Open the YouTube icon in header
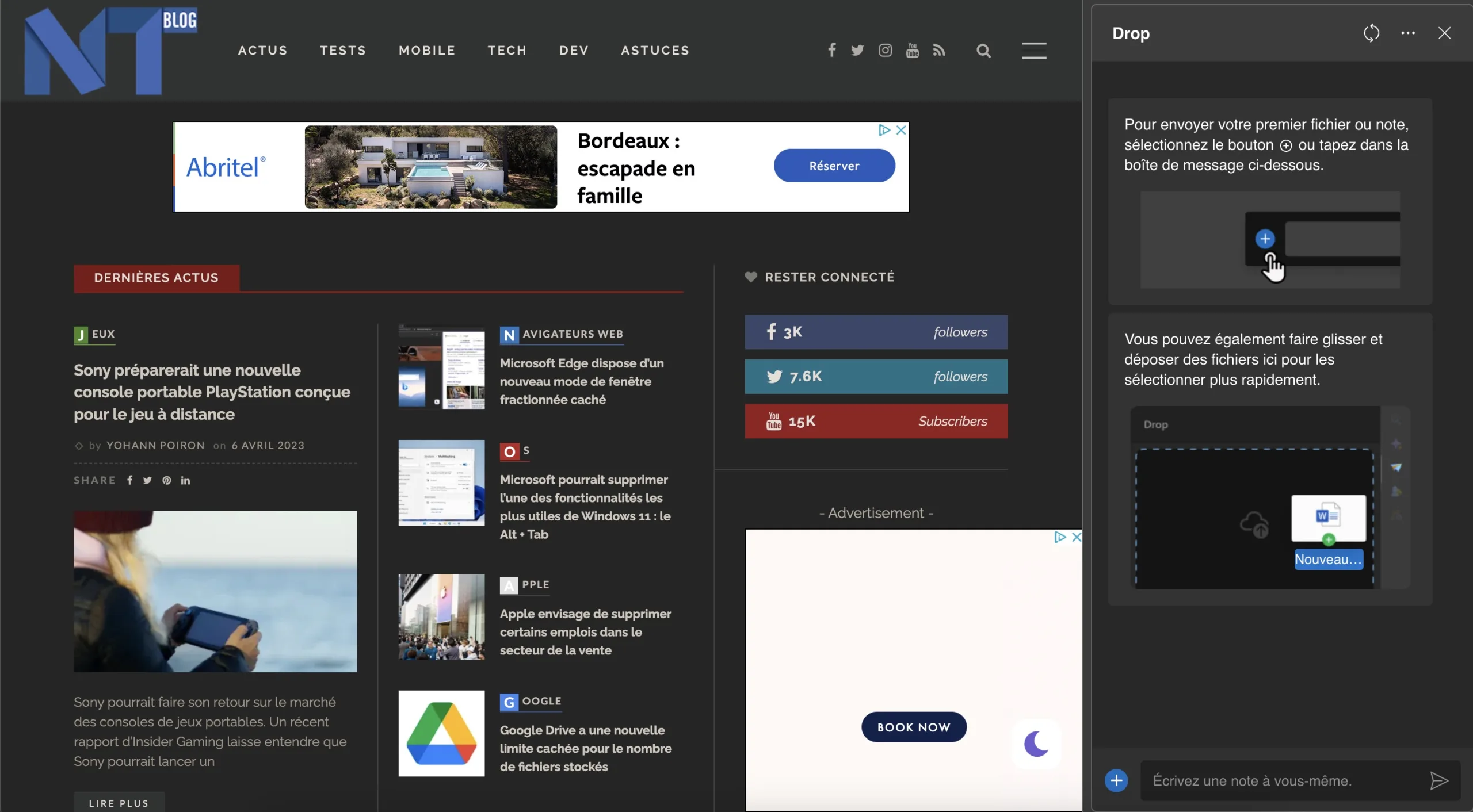Image resolution: width=1473 pixels, height=812 pixels. coord(913,51)
